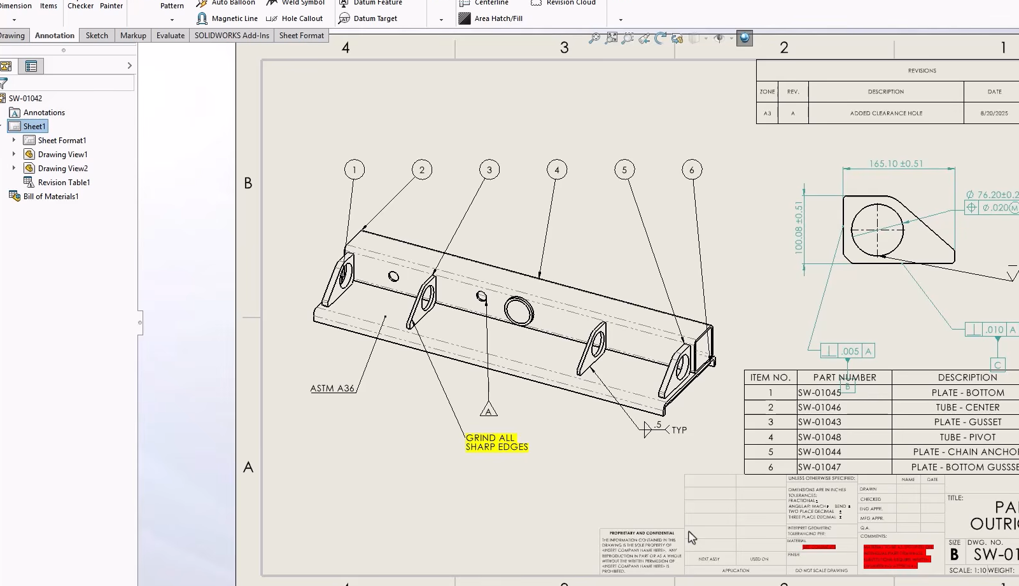Click the Items button in ribbon
This screenshot has width=1019, height=586.
tap(48, 5)
